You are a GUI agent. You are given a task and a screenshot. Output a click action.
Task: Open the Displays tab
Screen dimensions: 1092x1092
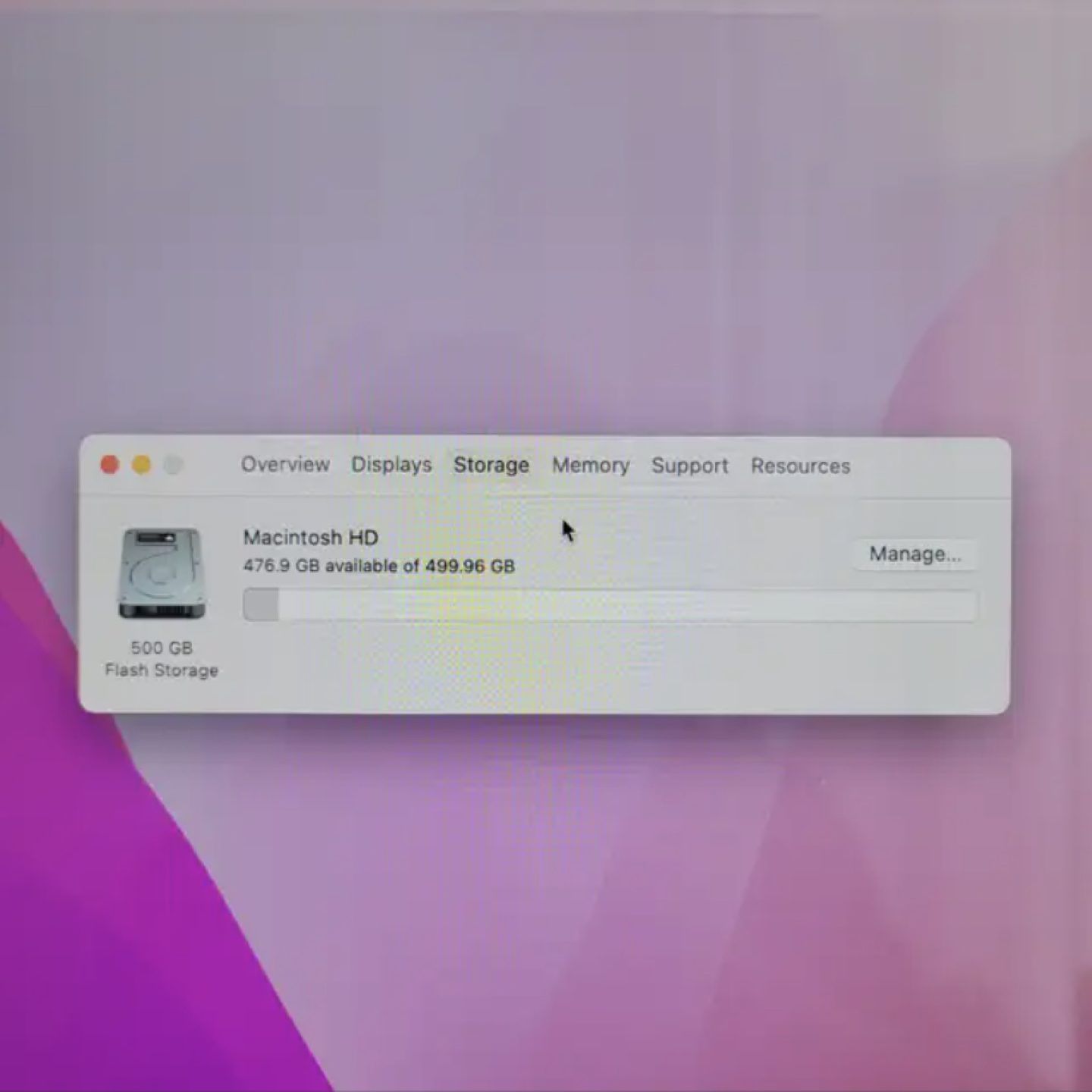coord(391,464)
